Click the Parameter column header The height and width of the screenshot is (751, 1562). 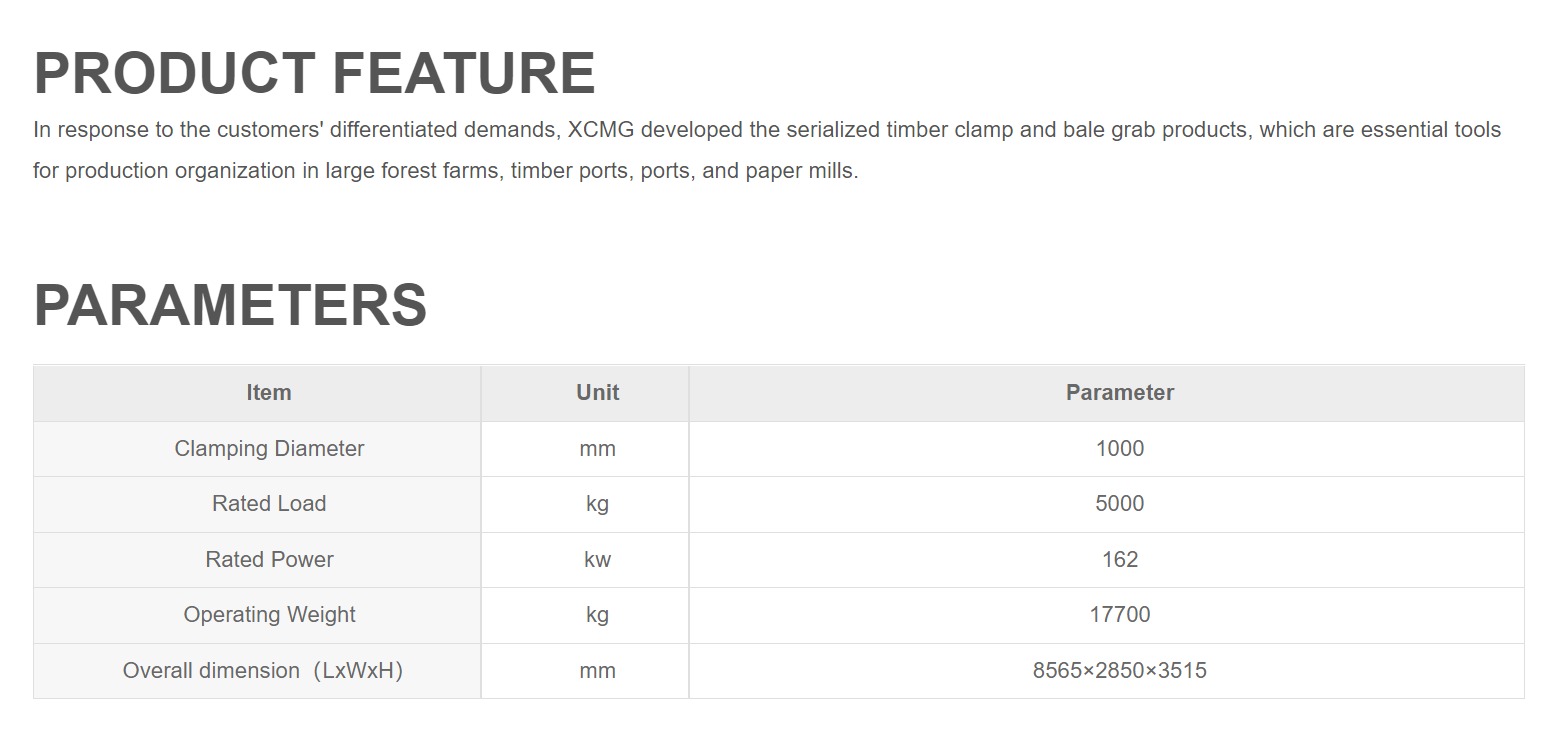coord(1119,393)
